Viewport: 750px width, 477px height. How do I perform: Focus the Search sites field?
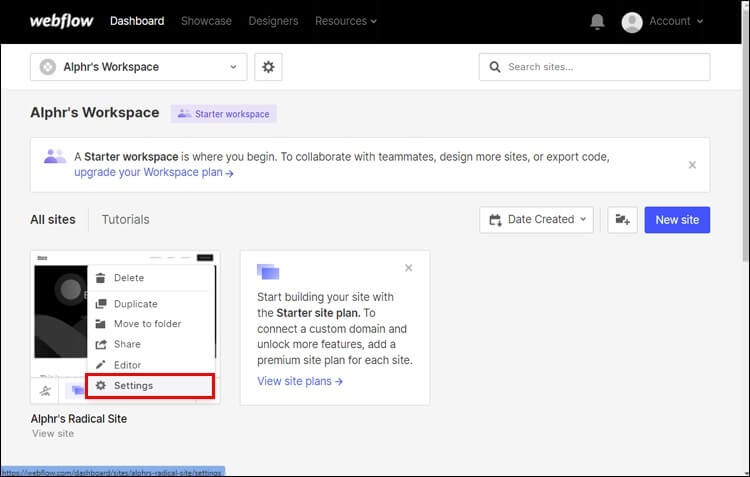[595, 67]
